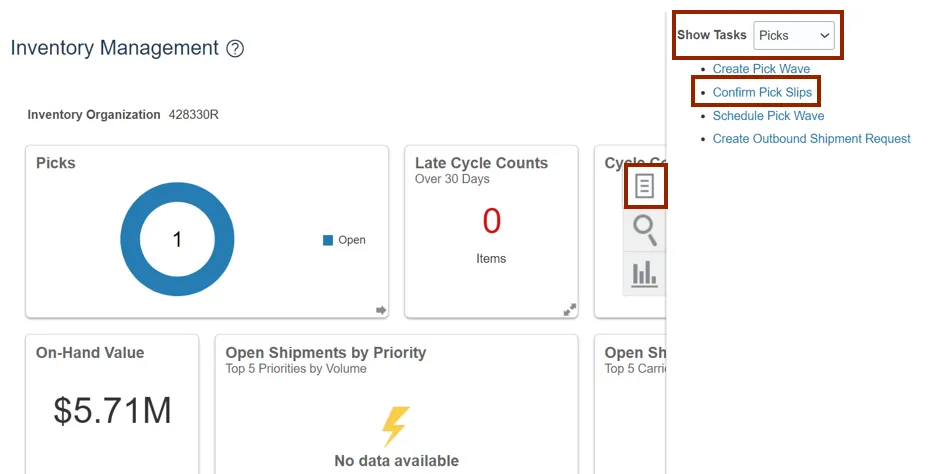The image size is (951, 474).
Task: Open Create Outbound Shipment Request link
Action: point(811,139)
